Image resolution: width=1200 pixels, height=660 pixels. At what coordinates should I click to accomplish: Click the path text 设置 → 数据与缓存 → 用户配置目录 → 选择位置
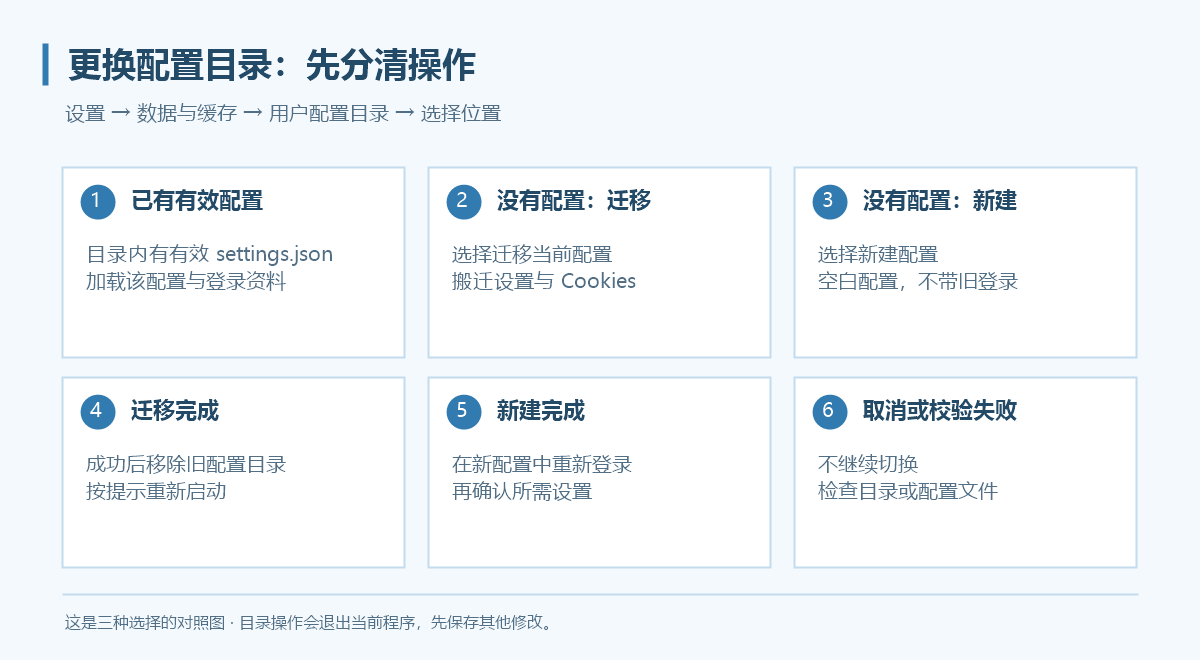pos(283,113)
